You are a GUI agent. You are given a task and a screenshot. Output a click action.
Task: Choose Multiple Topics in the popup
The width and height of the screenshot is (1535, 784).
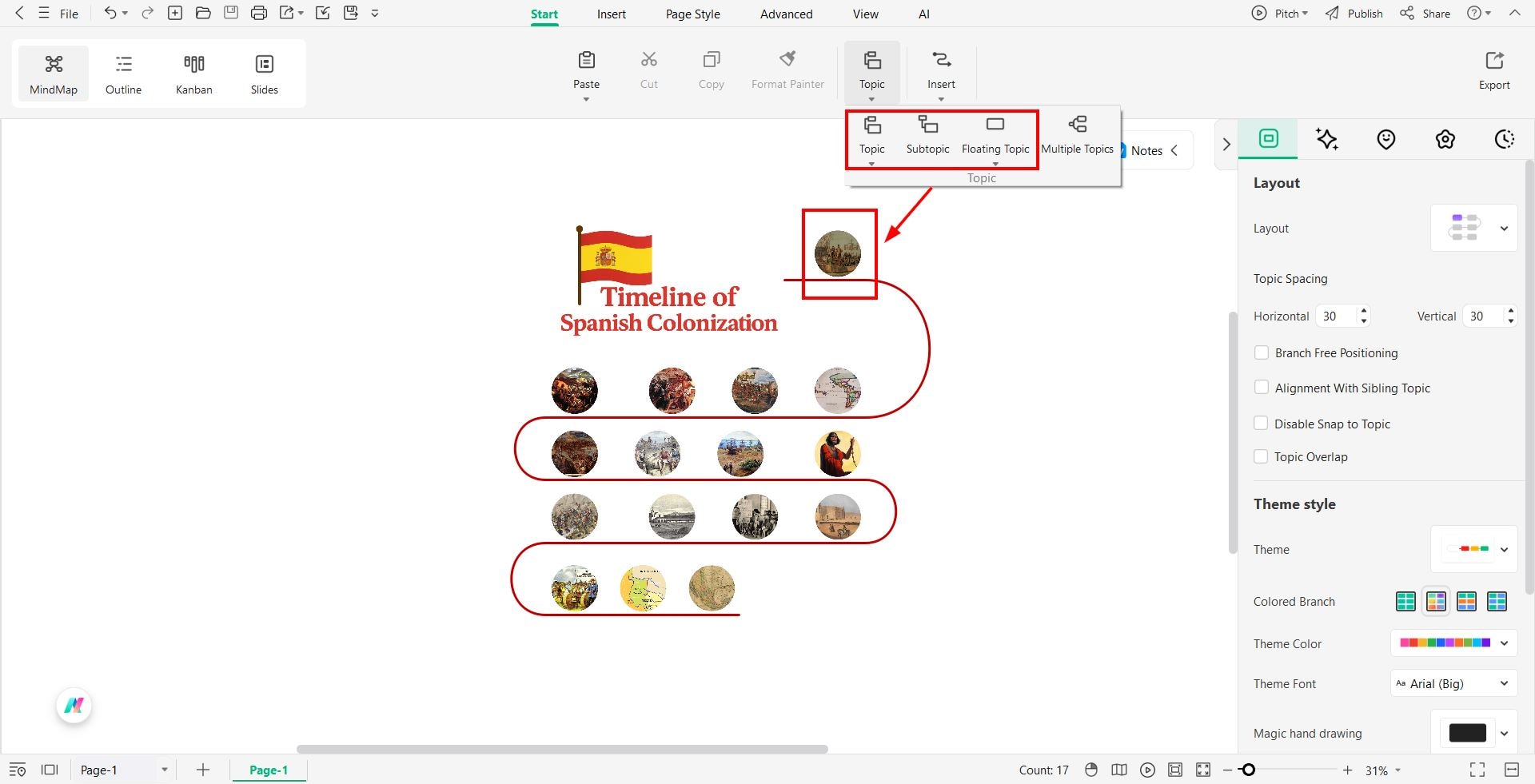[x=1077, y=135]
